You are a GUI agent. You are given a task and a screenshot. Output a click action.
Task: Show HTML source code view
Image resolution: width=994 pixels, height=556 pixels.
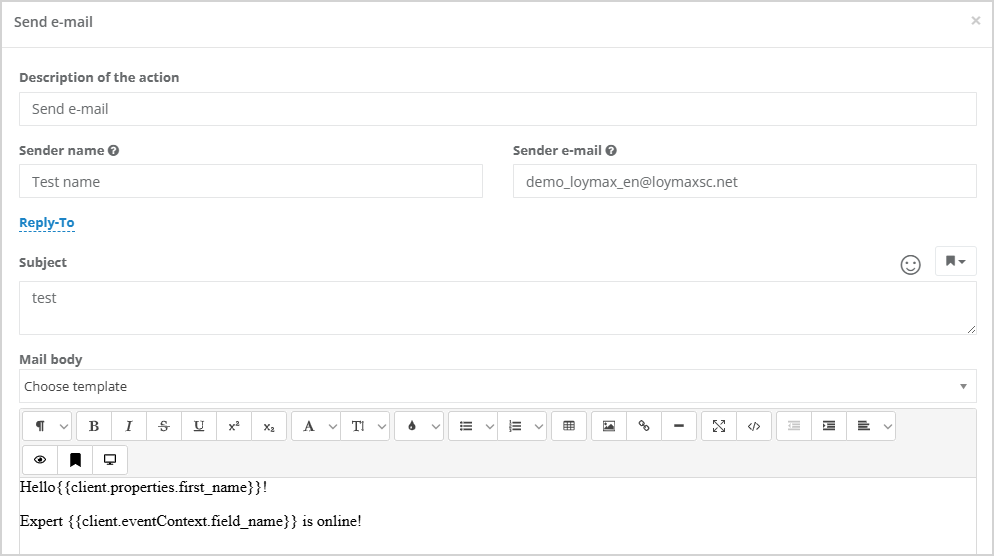[754, 426]
